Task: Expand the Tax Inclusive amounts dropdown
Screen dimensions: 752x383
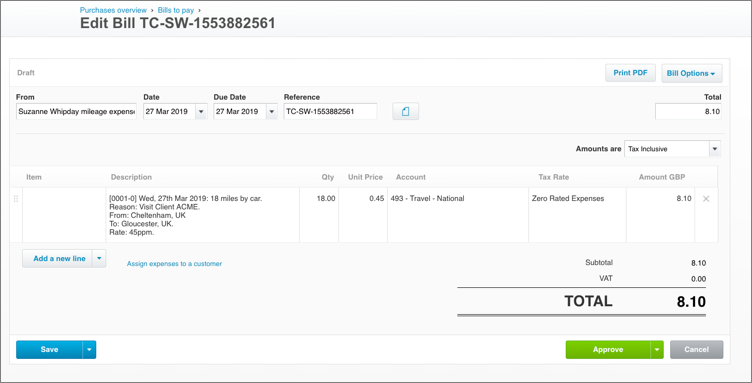Action: (715, 149)
